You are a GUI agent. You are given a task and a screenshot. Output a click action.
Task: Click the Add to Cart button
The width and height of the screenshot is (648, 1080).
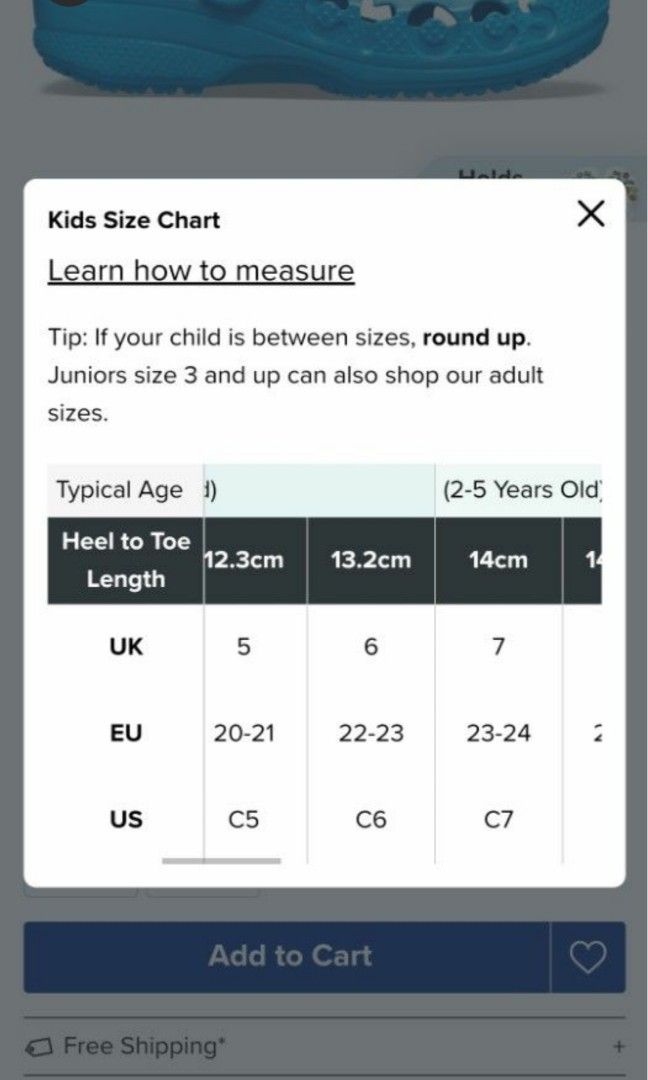[288, 957]
